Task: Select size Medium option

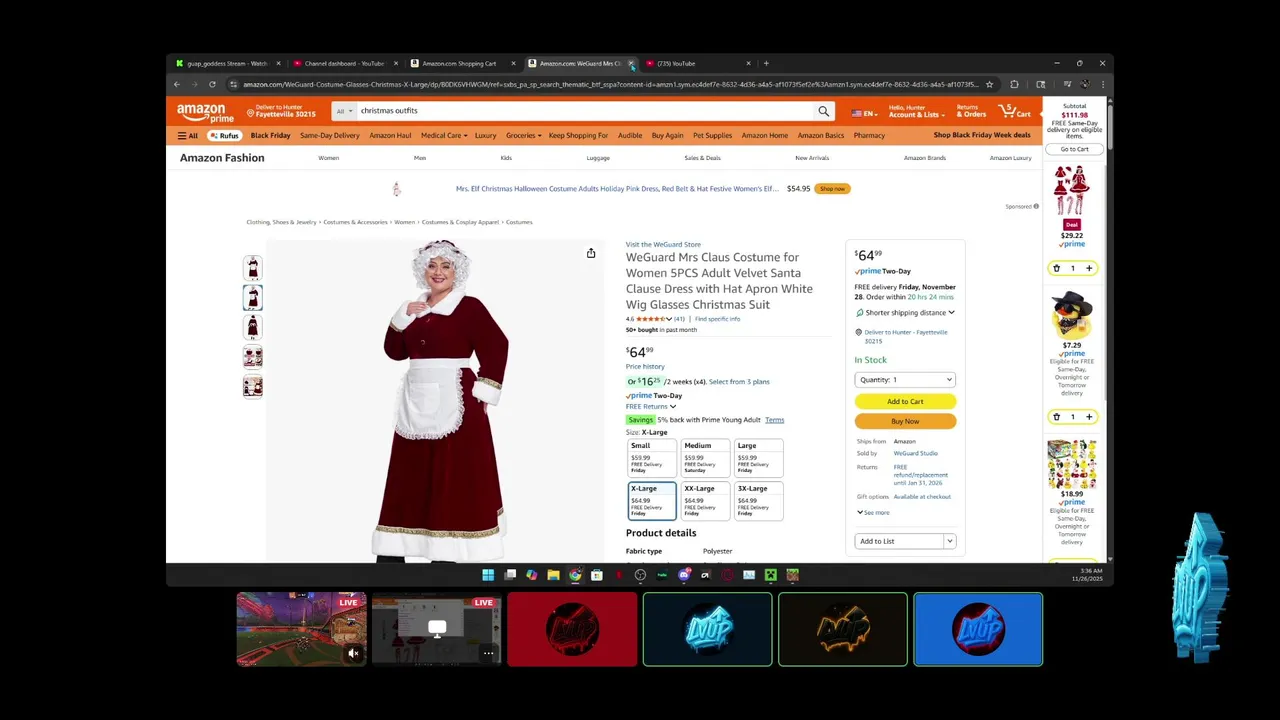Action: 705,458
